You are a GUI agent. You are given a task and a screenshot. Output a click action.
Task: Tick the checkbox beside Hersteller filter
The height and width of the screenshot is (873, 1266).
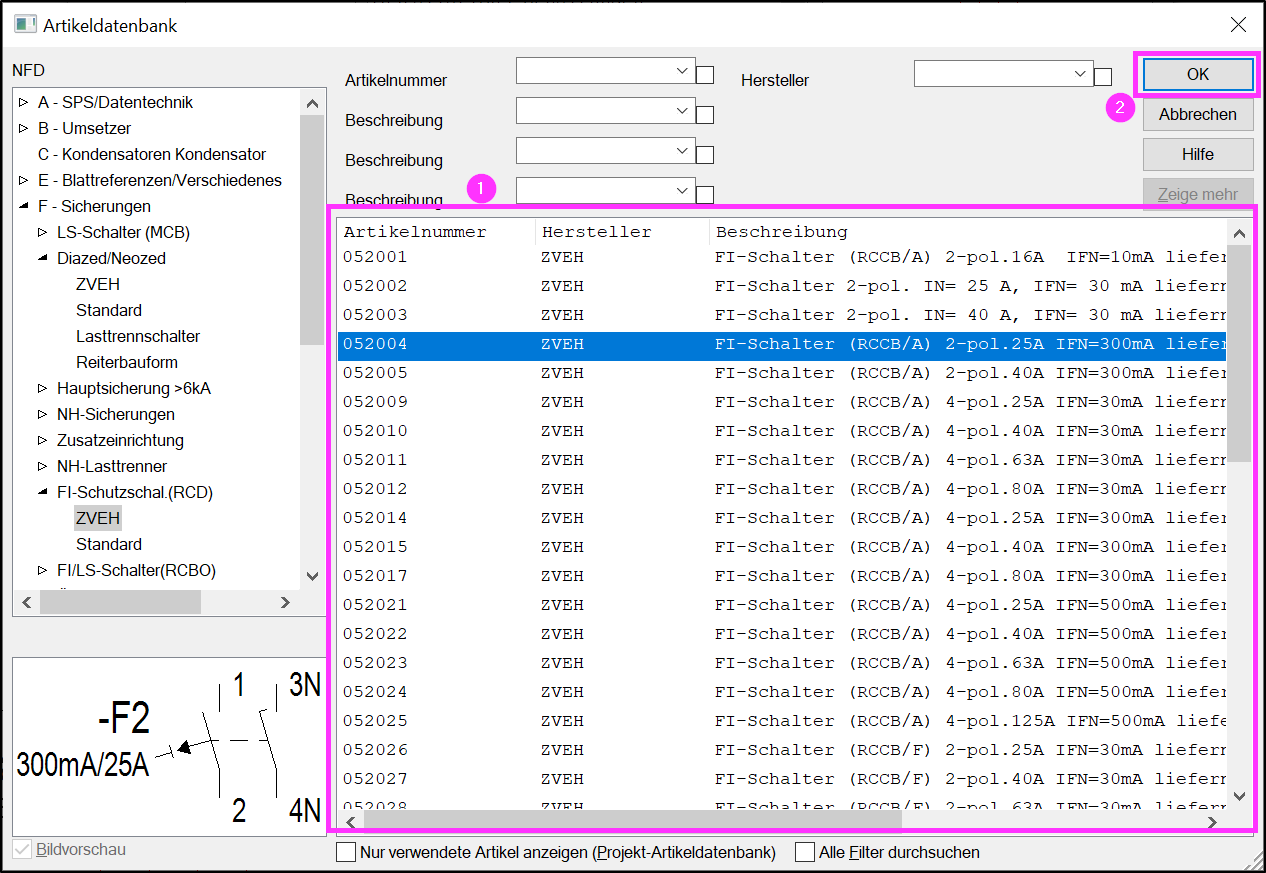point(1103,77)
